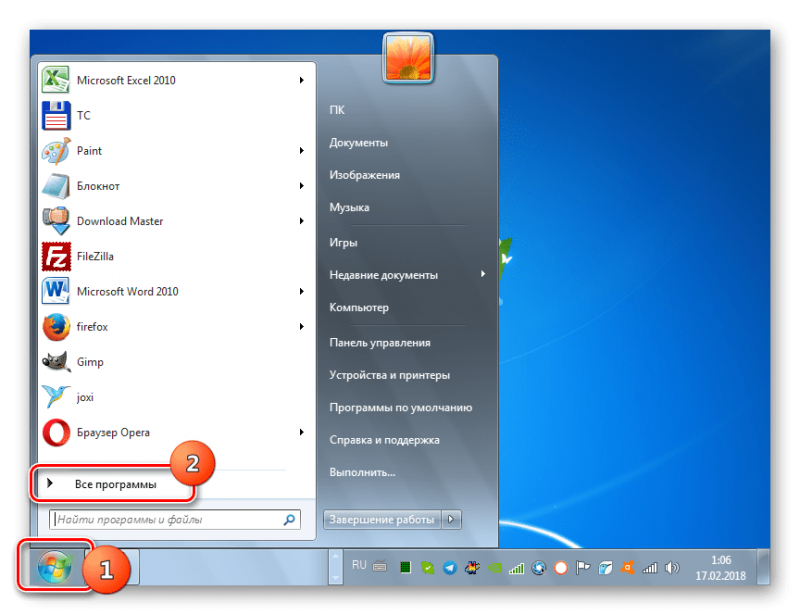Open Gimp image editor
Image resolution: width=800 pixels, height=615 pixels.
click(176, 362)
